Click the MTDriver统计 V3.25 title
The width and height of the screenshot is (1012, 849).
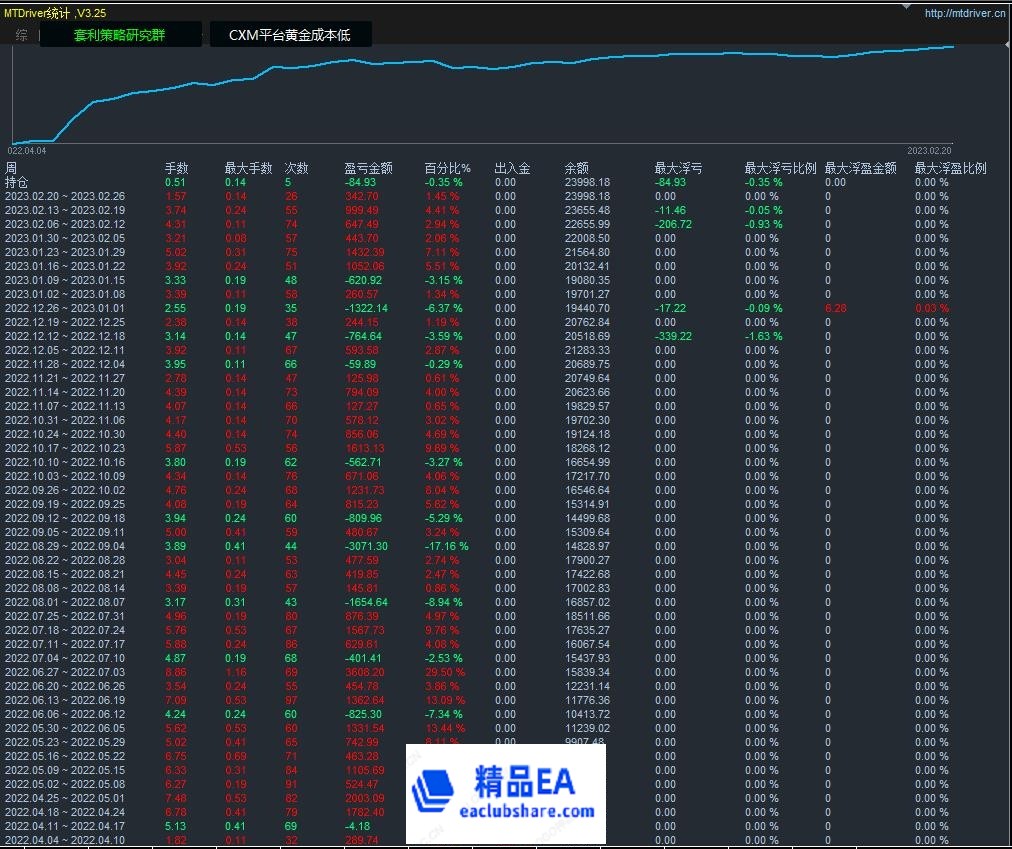[x=55, y=13]
